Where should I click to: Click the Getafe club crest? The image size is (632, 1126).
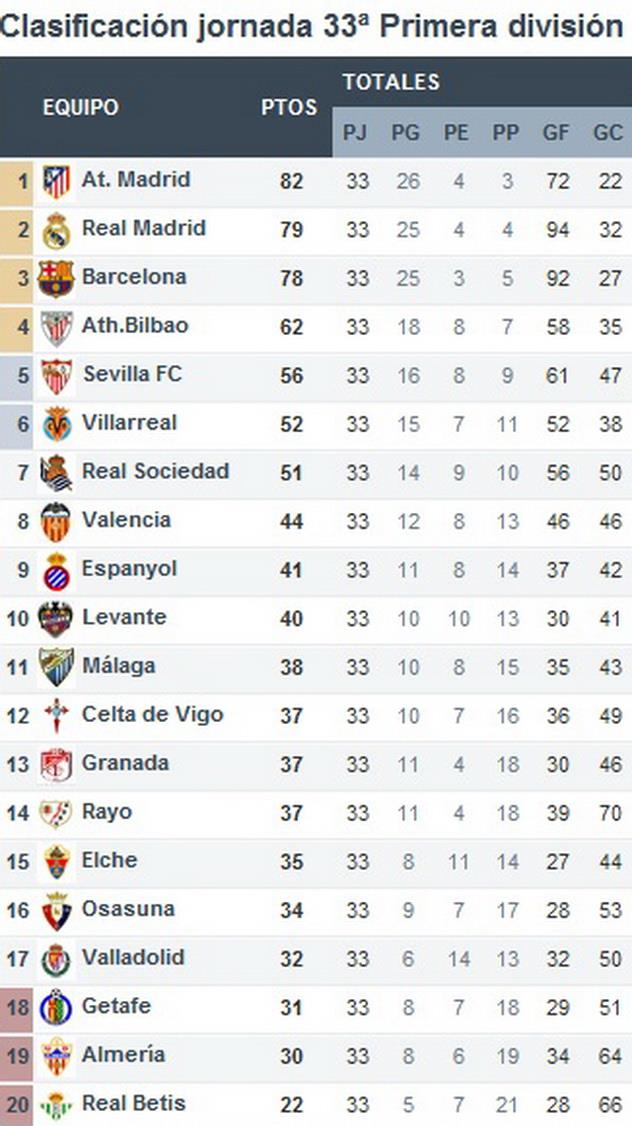pyautogui.click(x=56, y=1007)
